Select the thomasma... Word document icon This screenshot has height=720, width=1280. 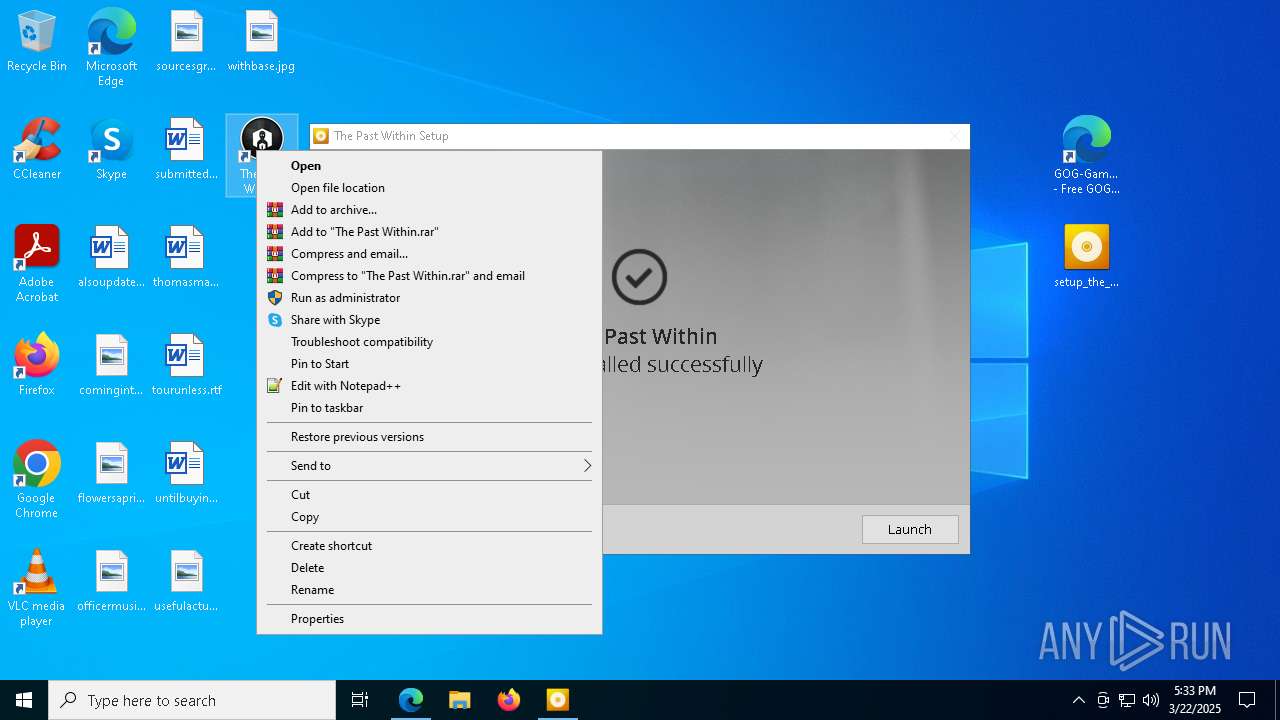click(186, 258)
